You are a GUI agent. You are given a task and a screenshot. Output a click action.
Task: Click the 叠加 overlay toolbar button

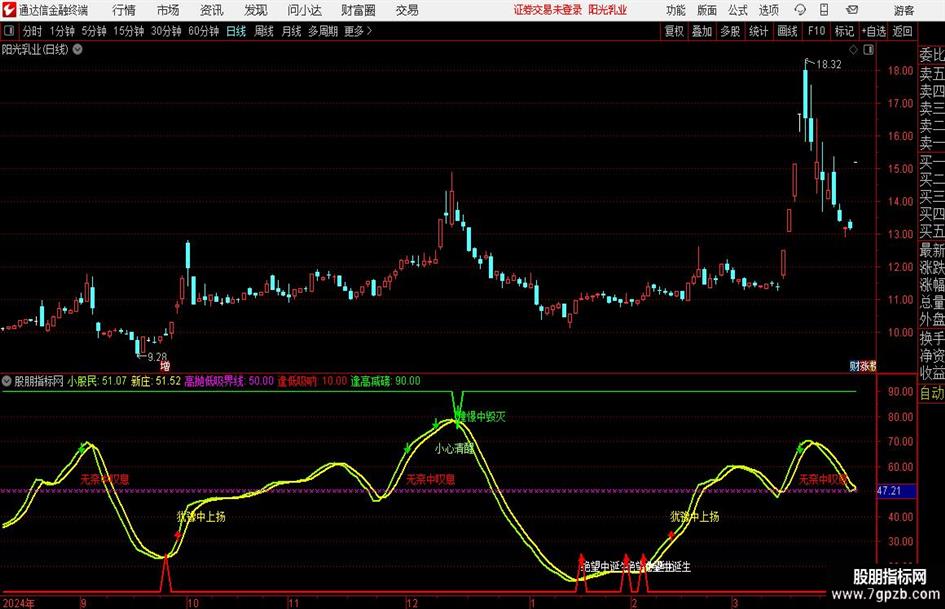point(702,31)
